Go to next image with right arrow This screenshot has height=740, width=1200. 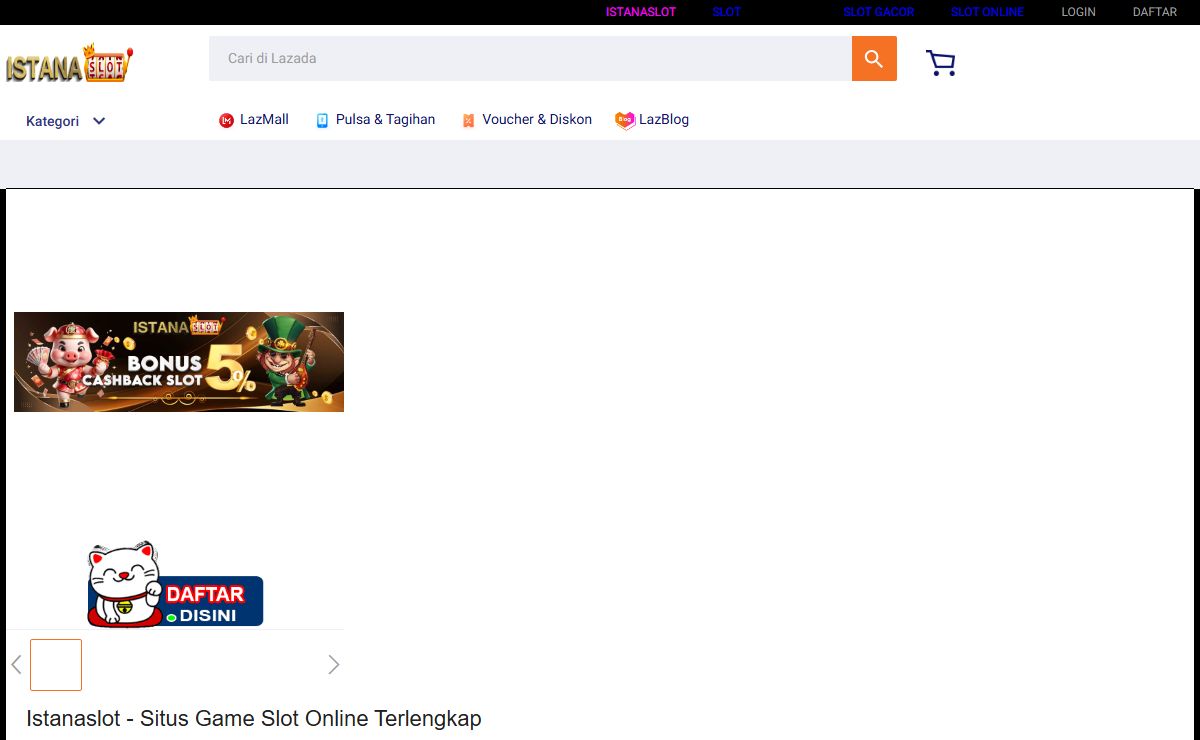(x=334, y=665)
